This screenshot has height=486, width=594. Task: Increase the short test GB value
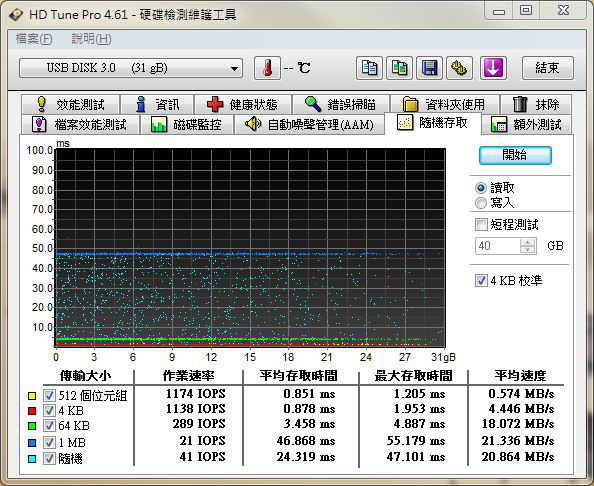pos(528,242)
